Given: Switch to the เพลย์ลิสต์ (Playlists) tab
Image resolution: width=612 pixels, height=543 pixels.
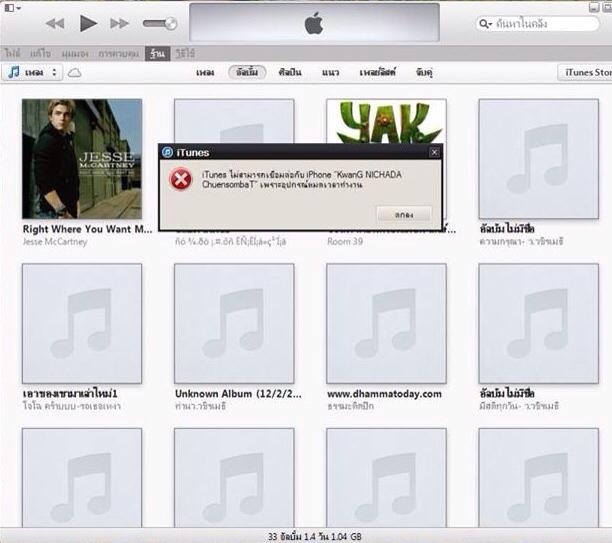Looking at the screenshot, I should [x=378, y=73].
